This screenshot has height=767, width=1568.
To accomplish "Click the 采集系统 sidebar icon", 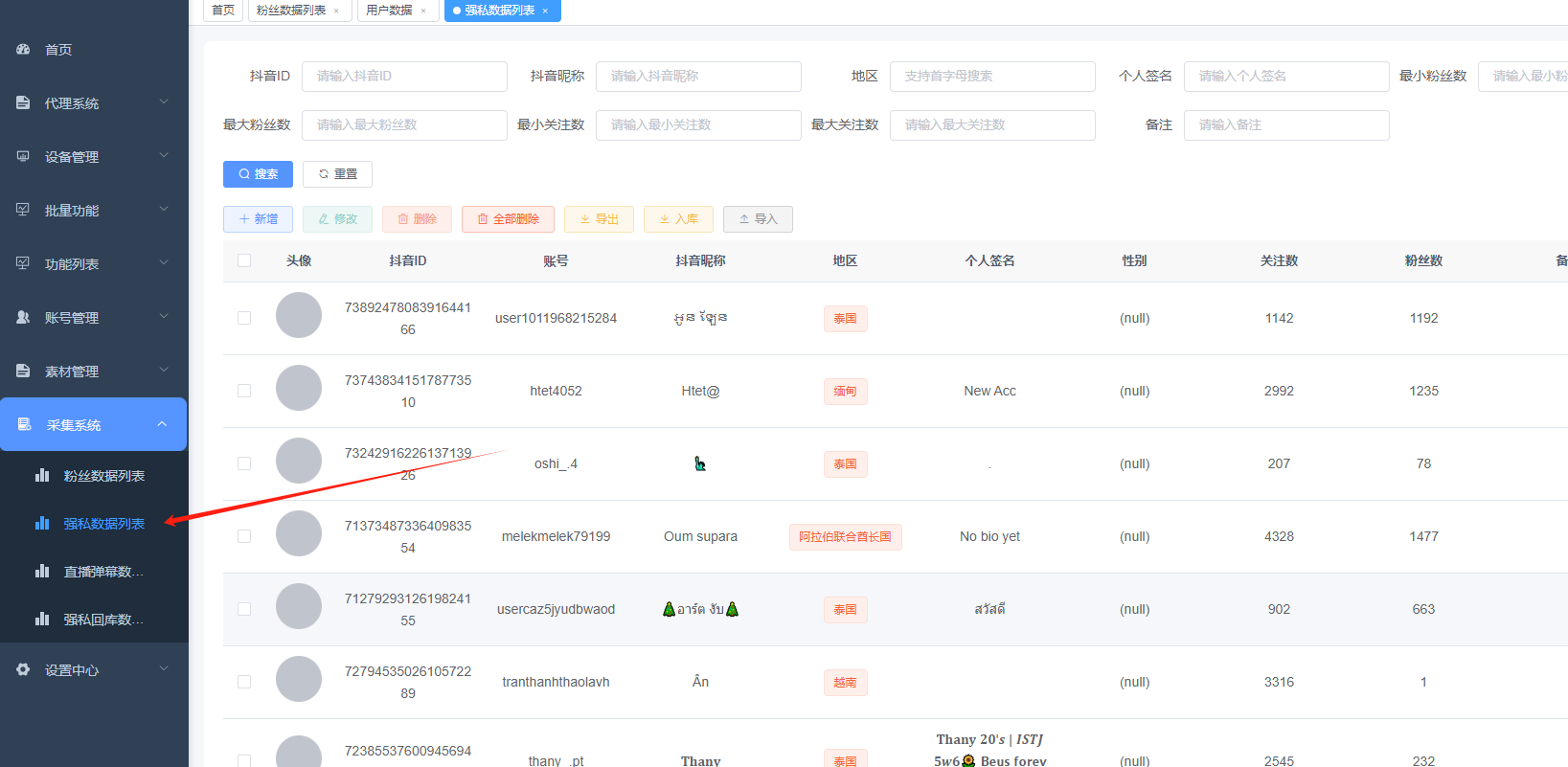I will tap(25, 424).
